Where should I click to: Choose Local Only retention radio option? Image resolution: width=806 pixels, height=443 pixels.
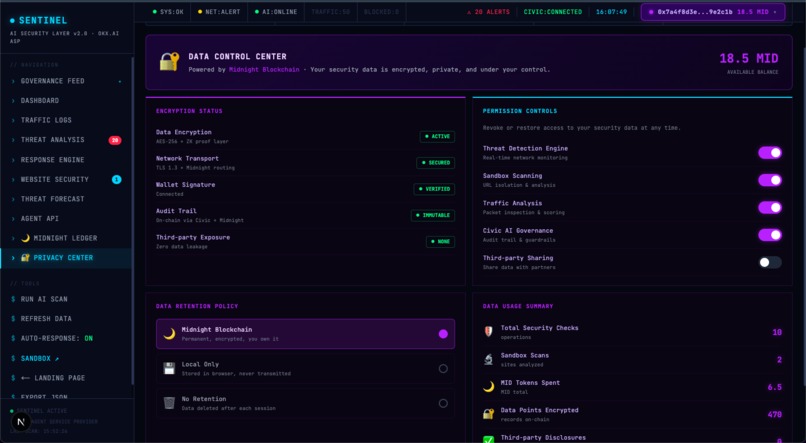pyautogui.click(x=443, y=368)
